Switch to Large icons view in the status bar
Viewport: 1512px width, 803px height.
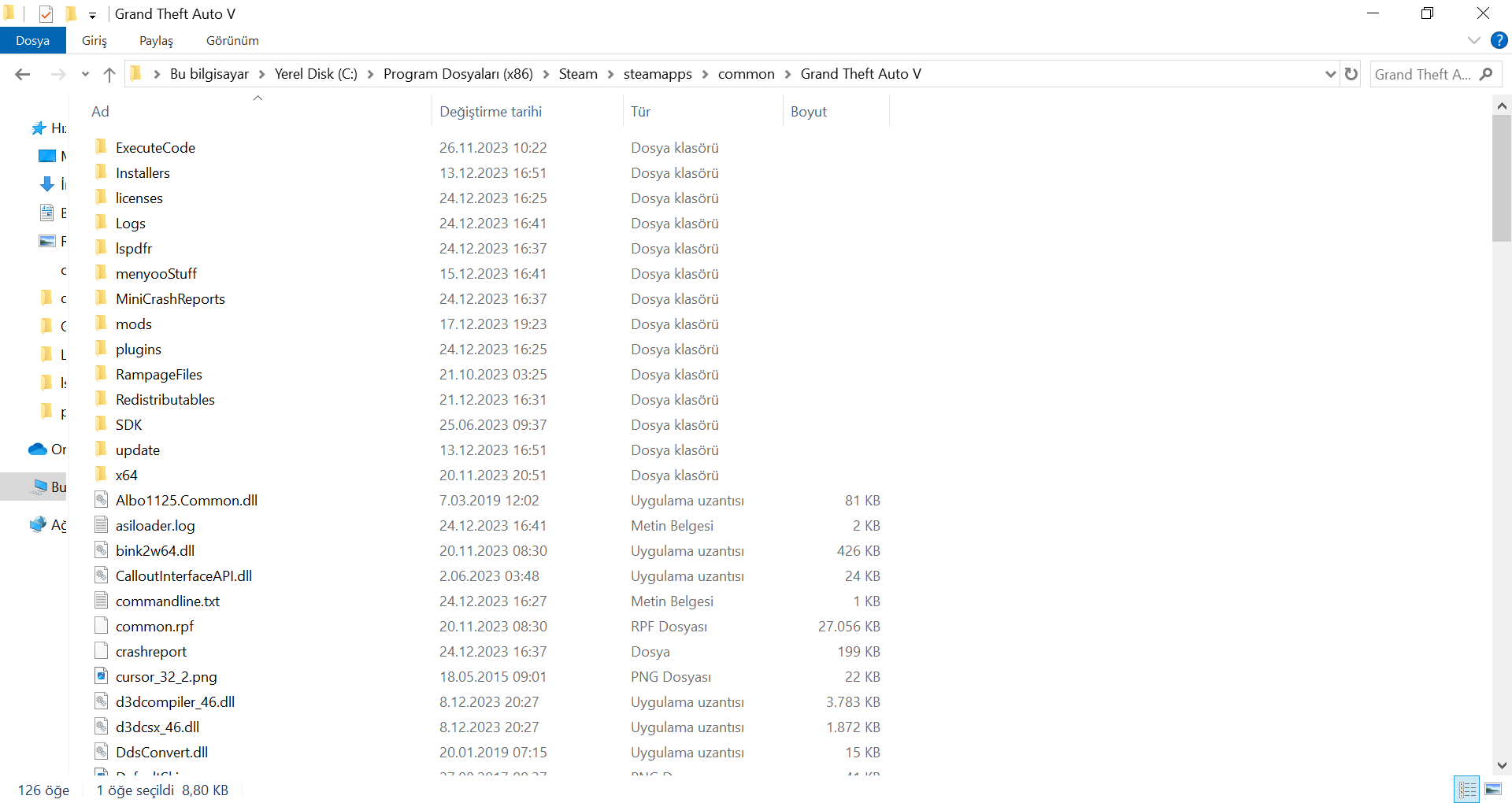[x=1493, y=789]
